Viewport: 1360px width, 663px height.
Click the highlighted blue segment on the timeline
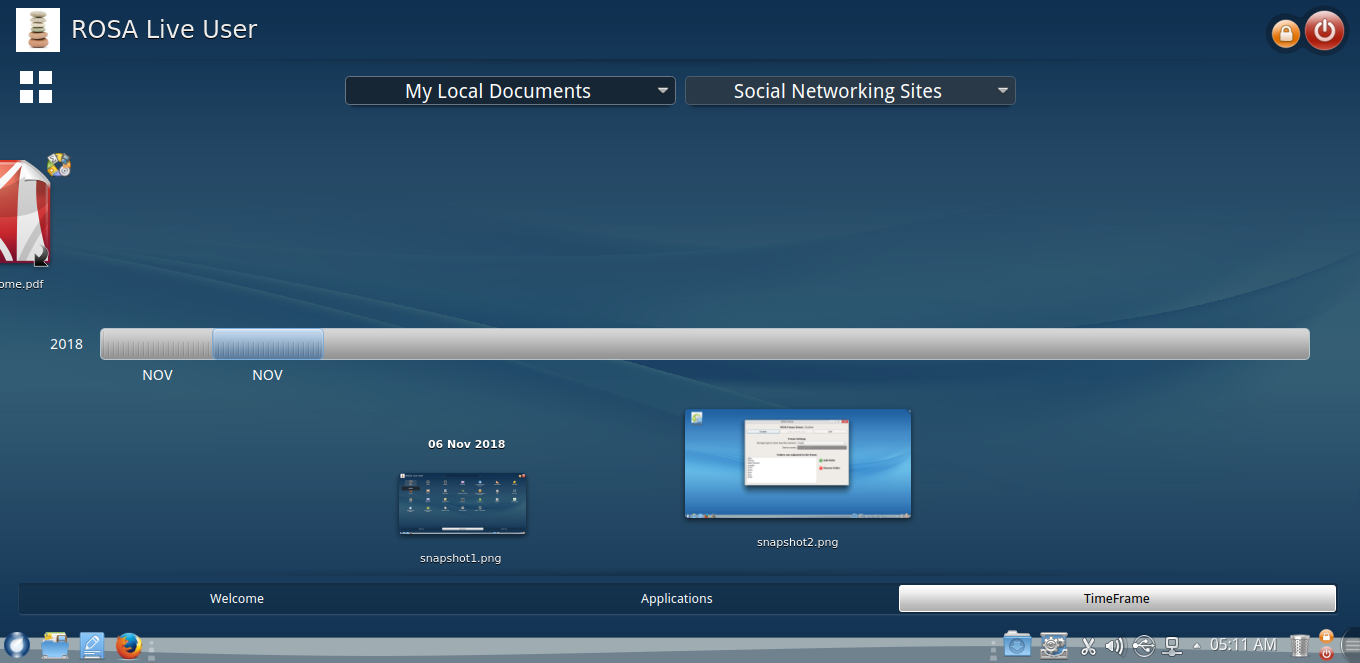point(267,344)
